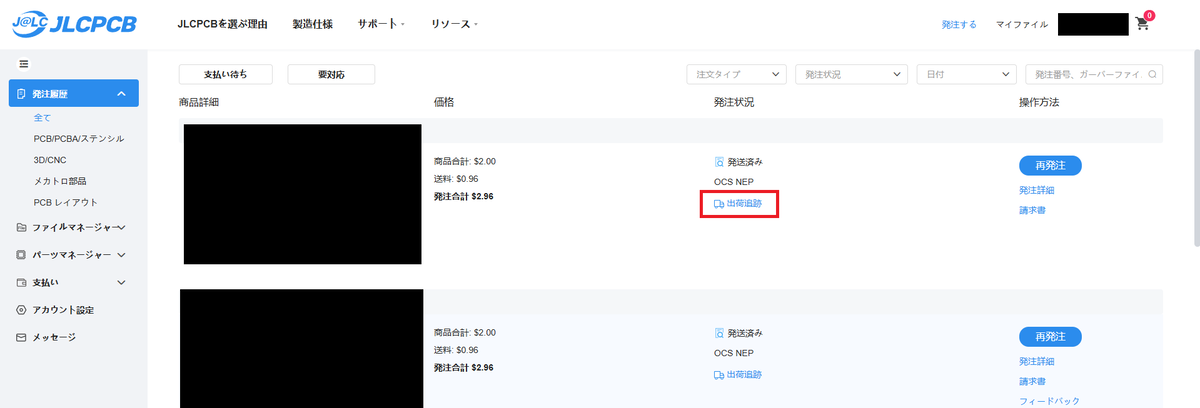This screenshot has width=1200, height=408.
Task: Open メッセージ in sidebar
Action: [54, 338]
